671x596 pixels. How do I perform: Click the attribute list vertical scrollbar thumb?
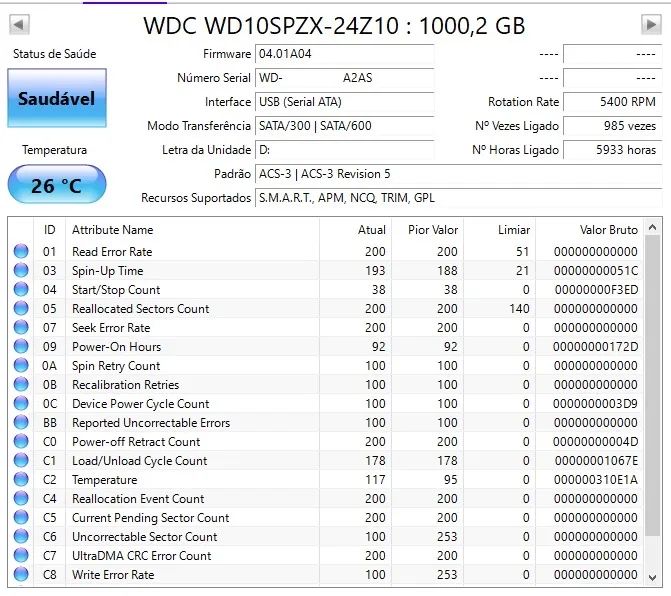pos(652,385)
